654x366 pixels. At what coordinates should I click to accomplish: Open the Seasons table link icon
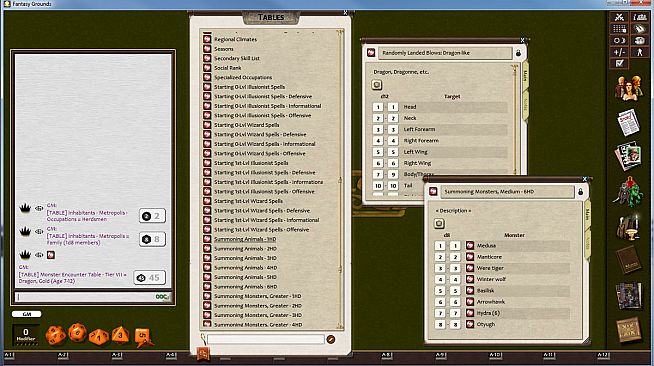207,49
